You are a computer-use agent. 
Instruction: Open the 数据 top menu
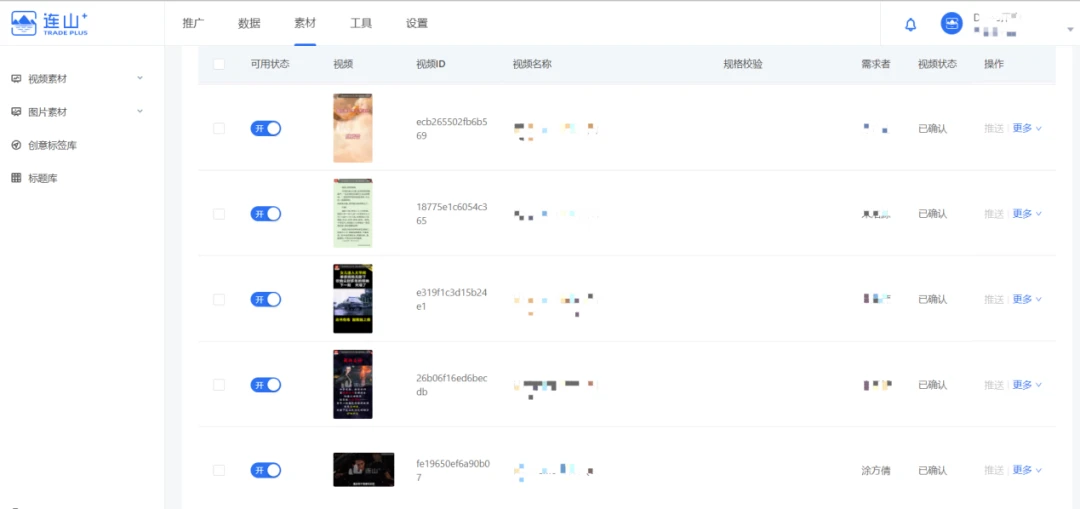[249, 23]
